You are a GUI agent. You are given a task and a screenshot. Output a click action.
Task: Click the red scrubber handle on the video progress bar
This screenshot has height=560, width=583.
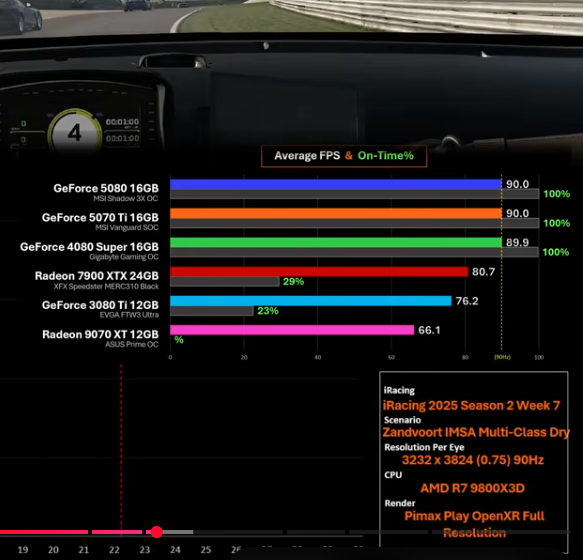tap(157, 532)
